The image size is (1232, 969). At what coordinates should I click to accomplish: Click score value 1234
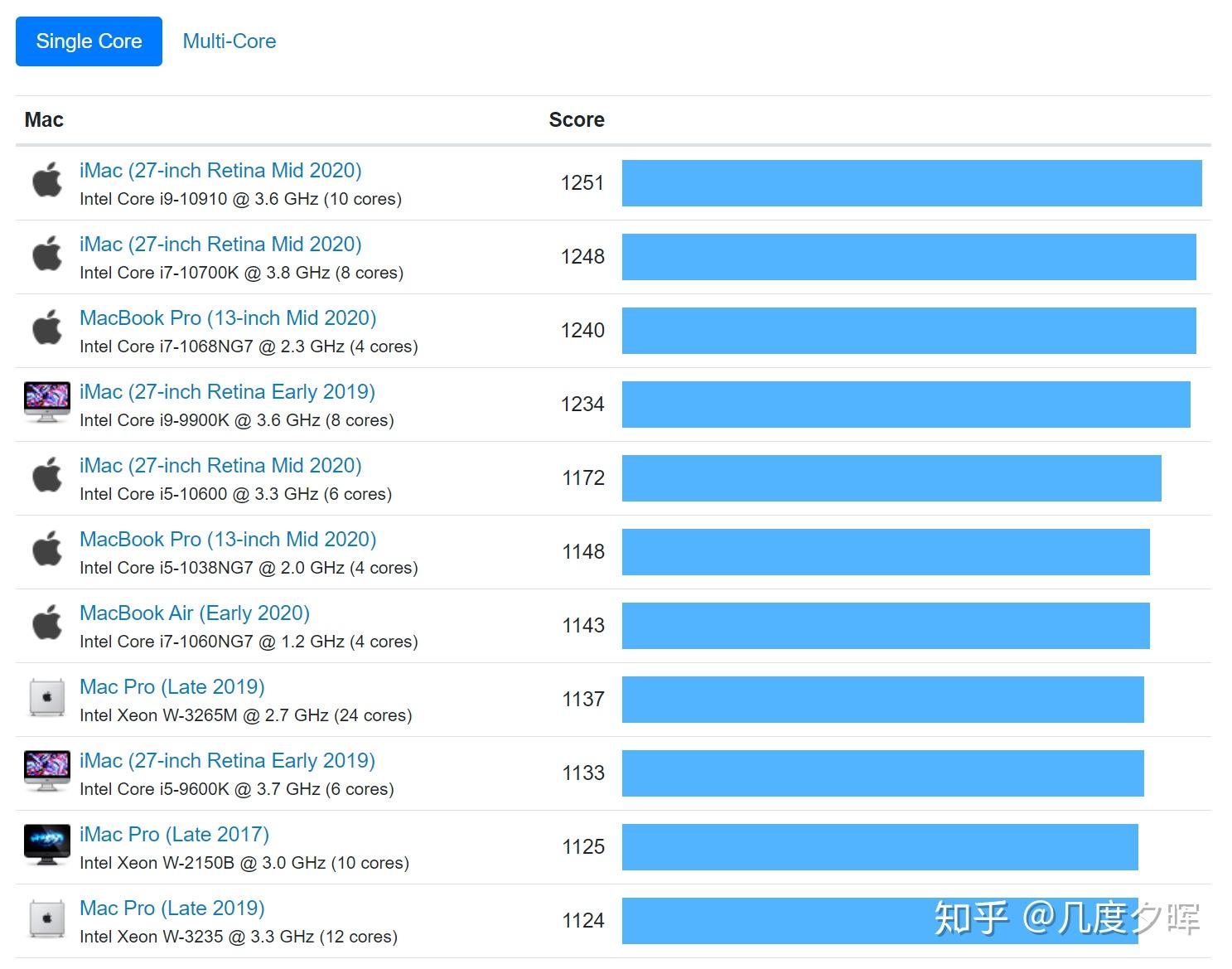(582, 405)
